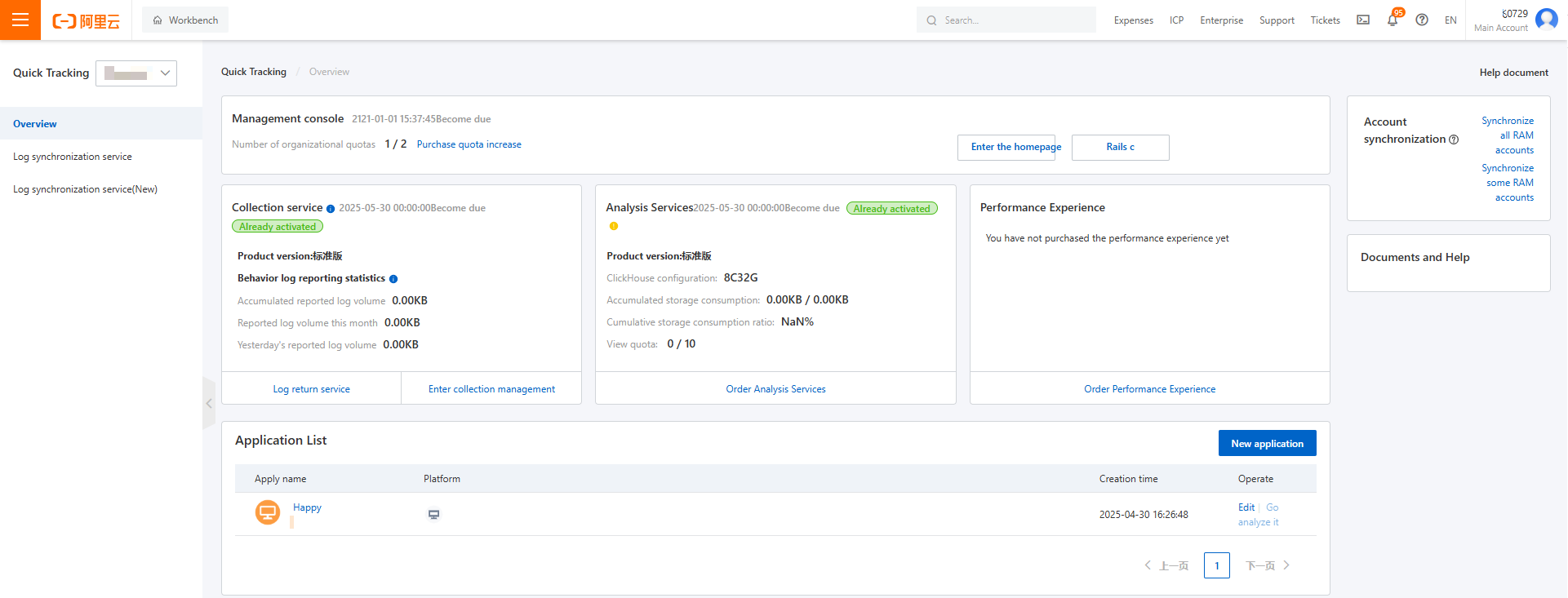This screenshot has width=1568, height=598.
Task: Click Enter collection management
Action: (x=491, y=389)
